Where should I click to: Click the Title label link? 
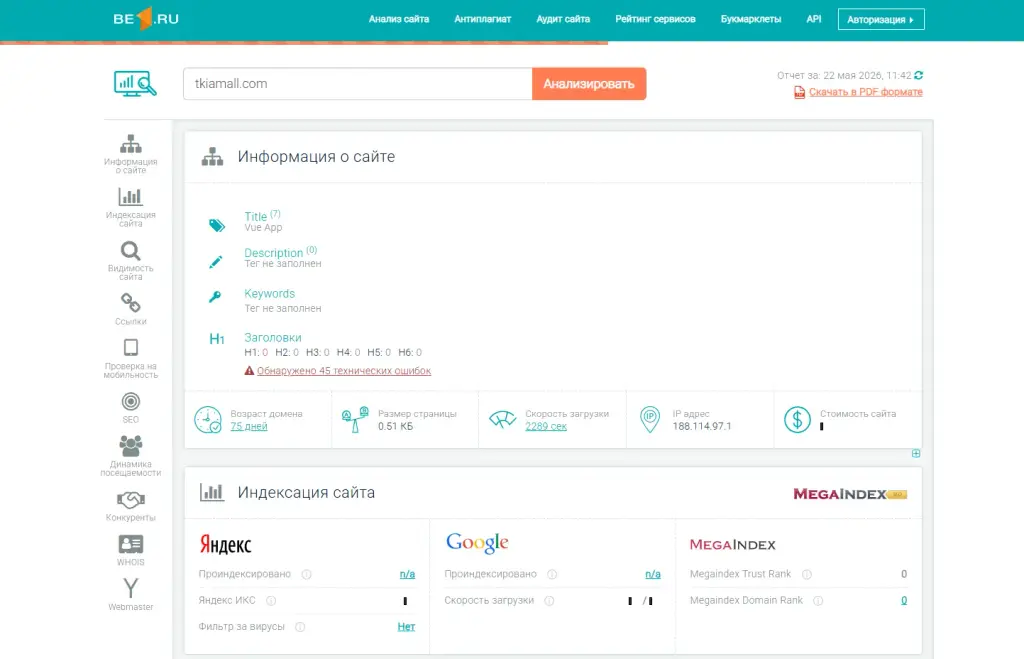[255, 216]
